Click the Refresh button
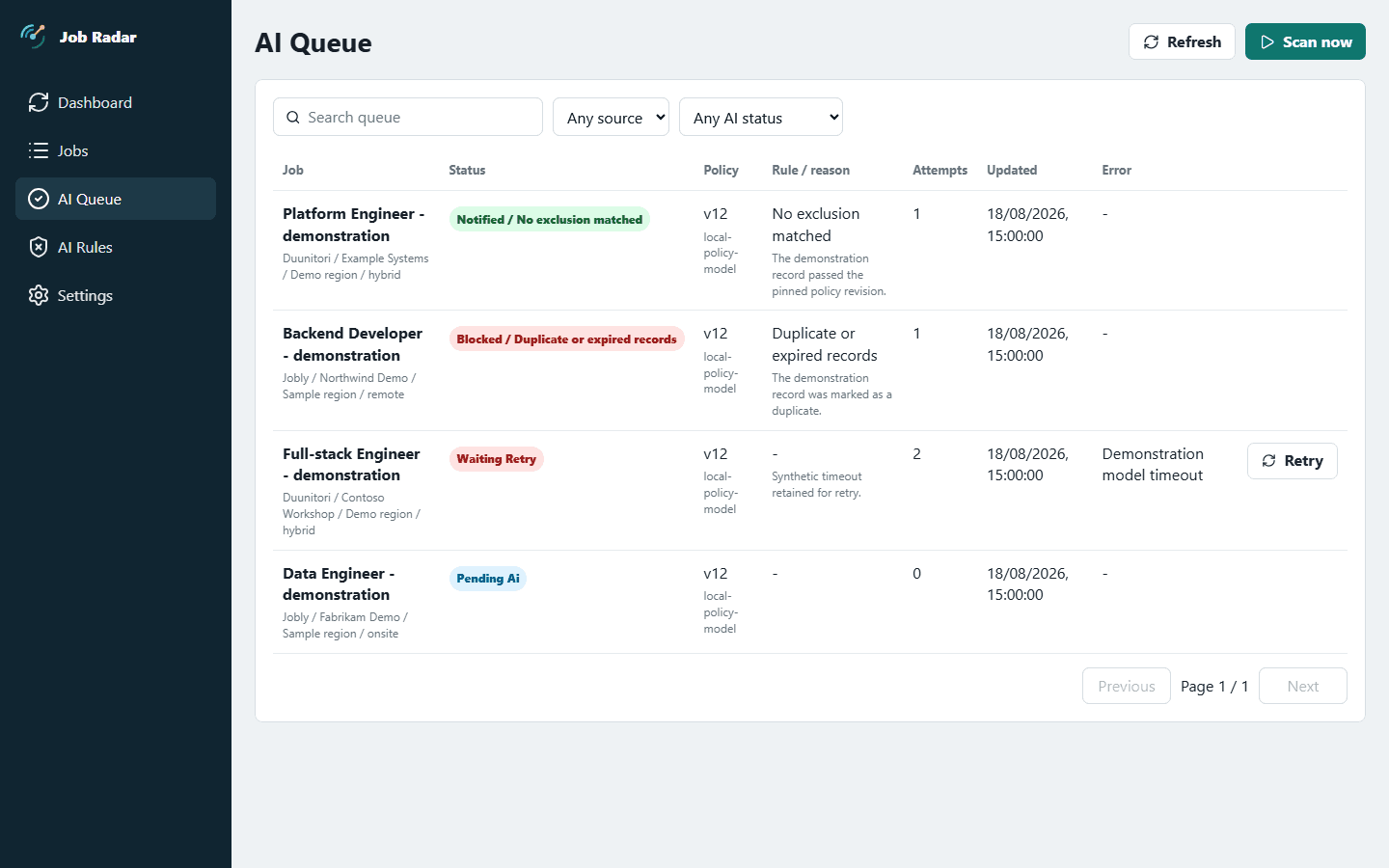This screenshot has height=868, width=1389. pos(1182,41)
